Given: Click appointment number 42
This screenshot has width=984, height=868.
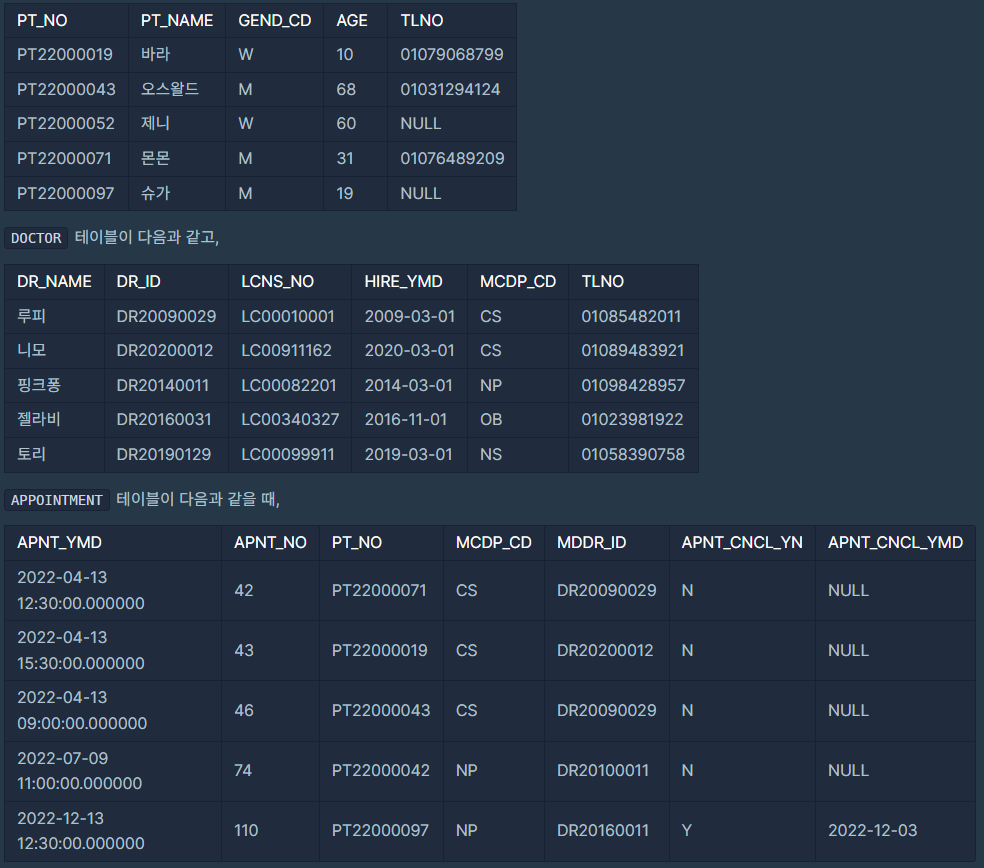Looking at the screenshot, I should (243, 591).
